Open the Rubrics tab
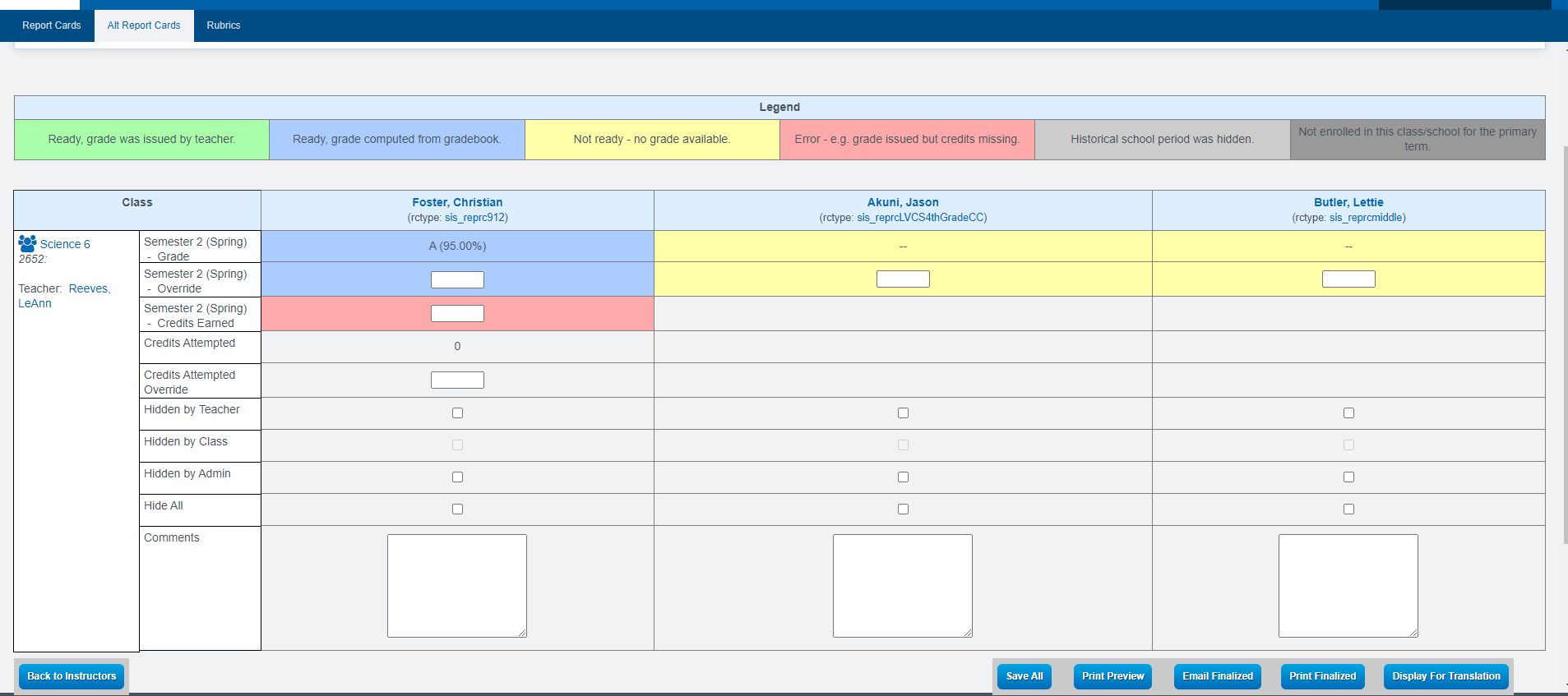 click(223, 25)
